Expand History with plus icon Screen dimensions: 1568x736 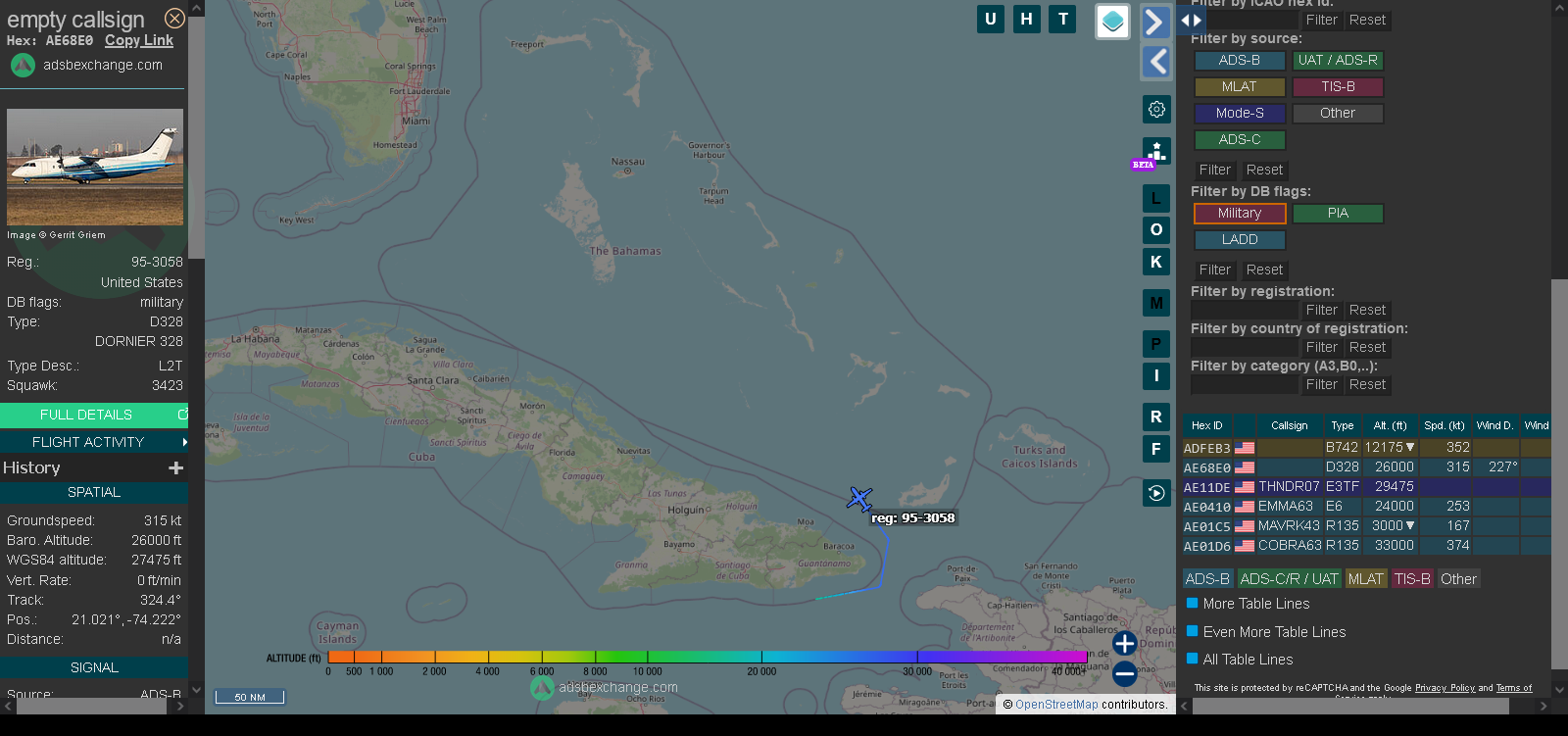click(x=176, y=468)
